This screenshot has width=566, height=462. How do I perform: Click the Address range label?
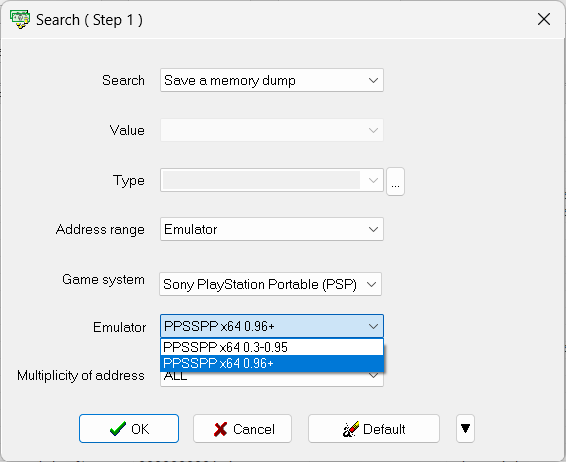click(x=100, y=230)
